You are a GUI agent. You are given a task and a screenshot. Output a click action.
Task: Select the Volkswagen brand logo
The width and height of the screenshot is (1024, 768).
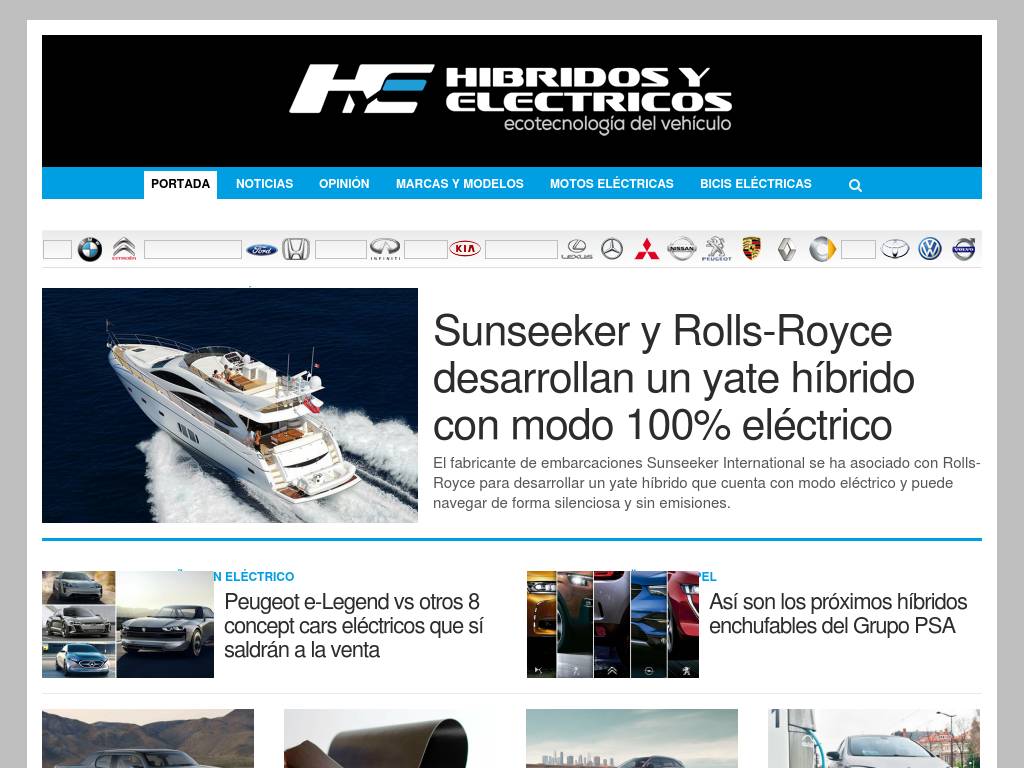point(930,250)
